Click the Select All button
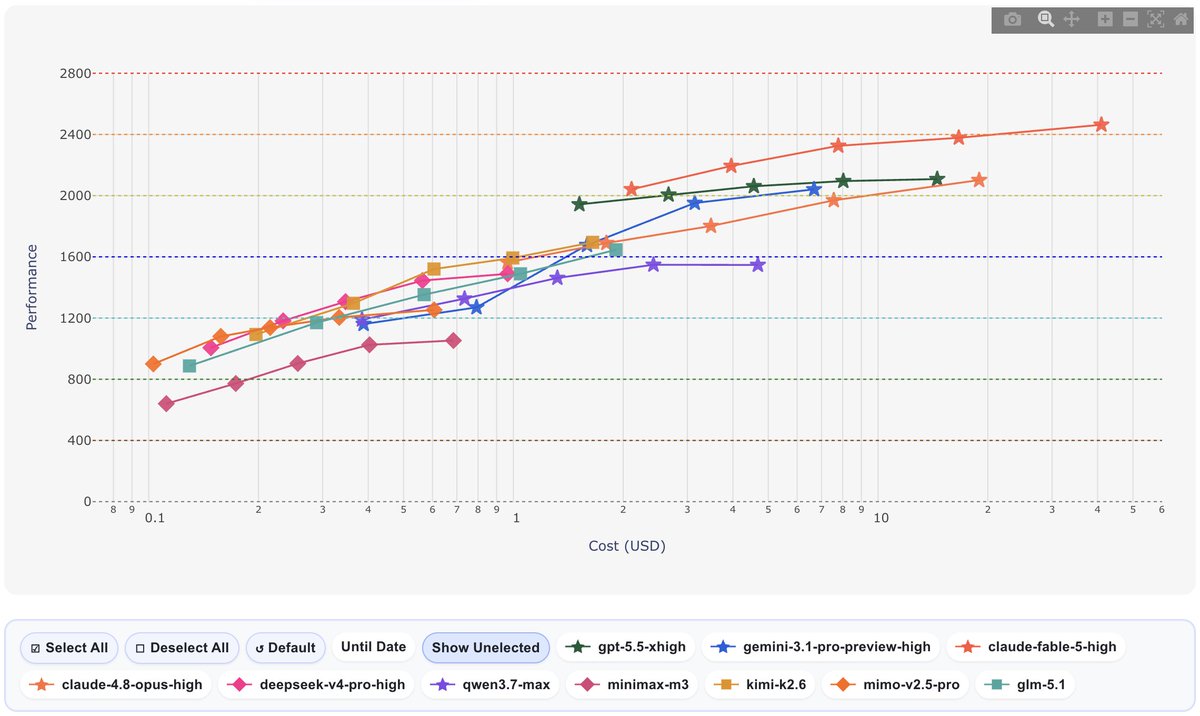The image size is (1200, 716). coord(69,647)
